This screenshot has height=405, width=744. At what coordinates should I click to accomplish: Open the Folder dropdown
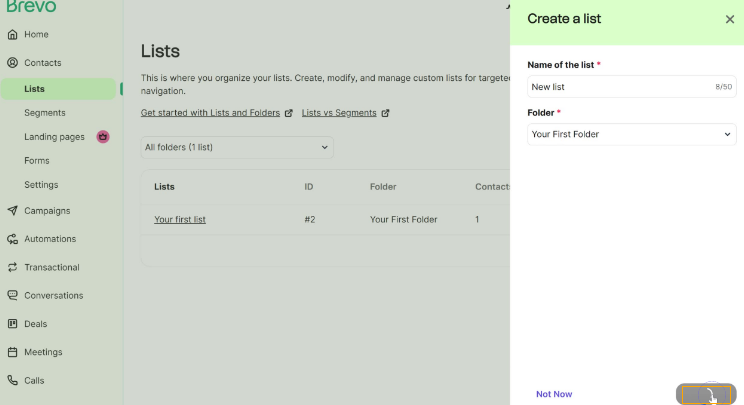click(631, 134)
